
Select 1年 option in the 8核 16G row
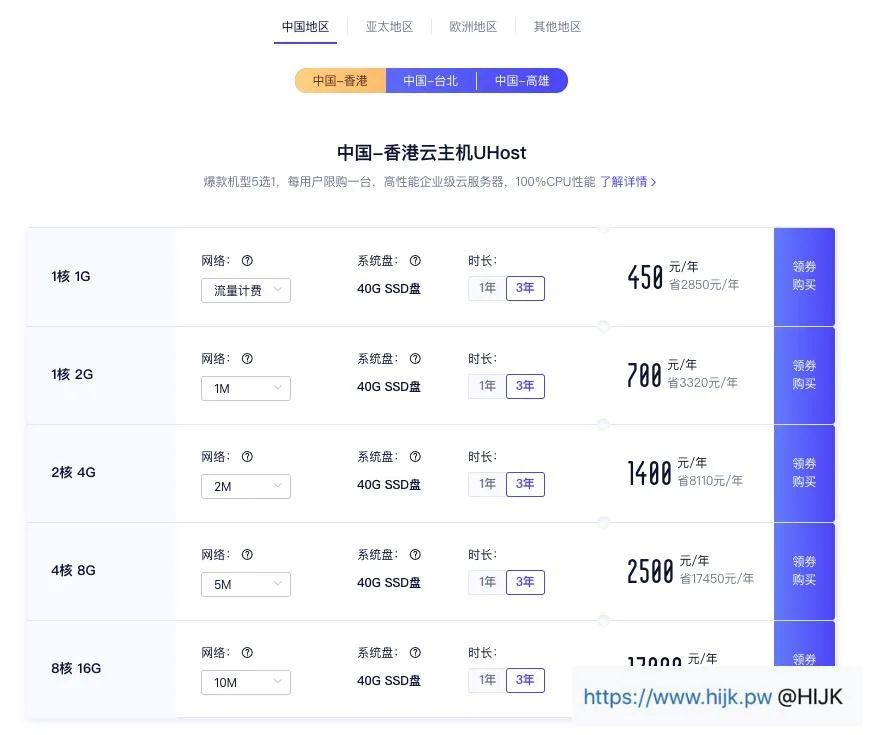486,680
